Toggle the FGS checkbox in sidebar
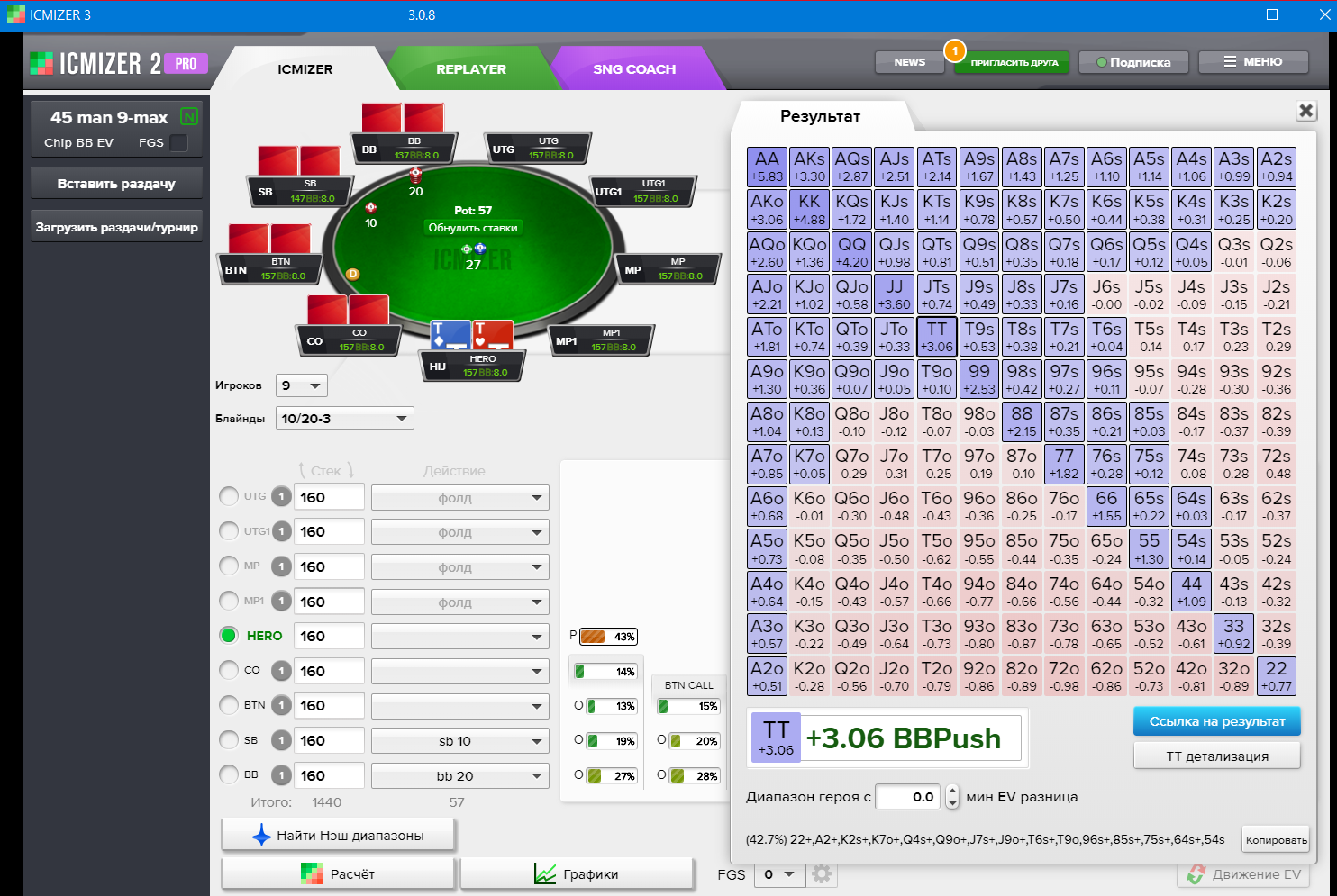 (x=178, y=142)
